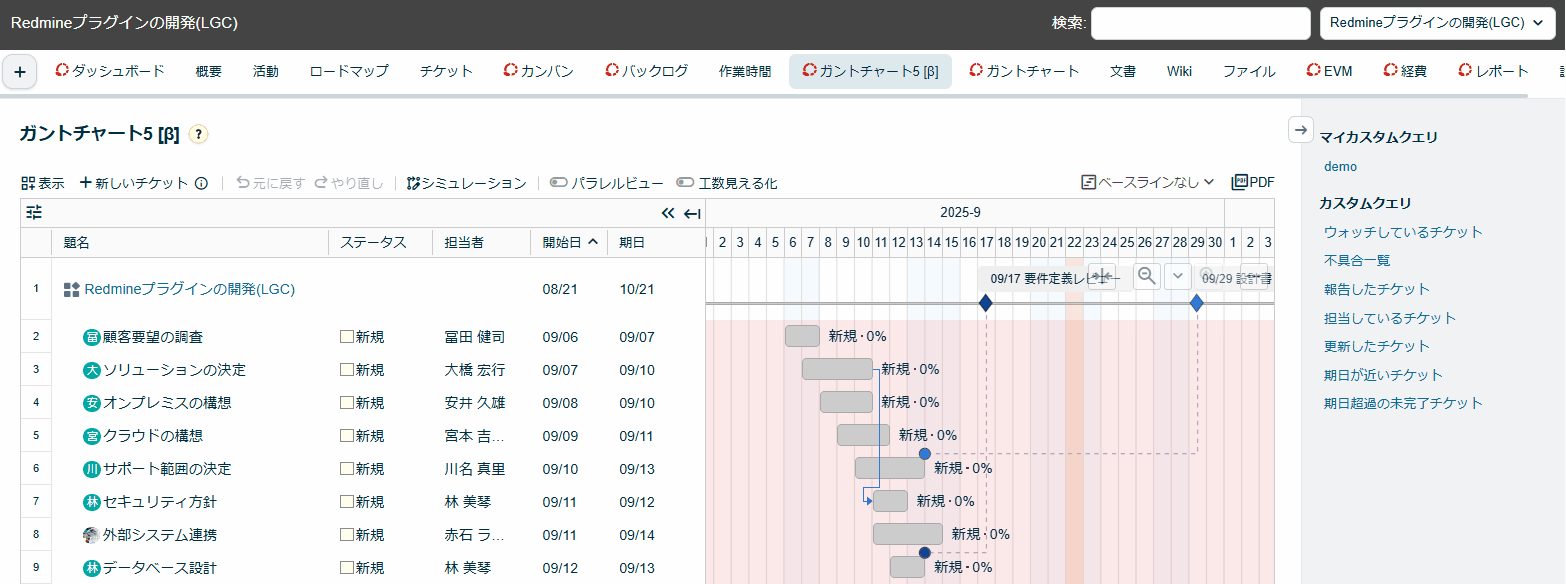
Task: Collapse the right sidebar with arrow button
Action: point(1300,129)
